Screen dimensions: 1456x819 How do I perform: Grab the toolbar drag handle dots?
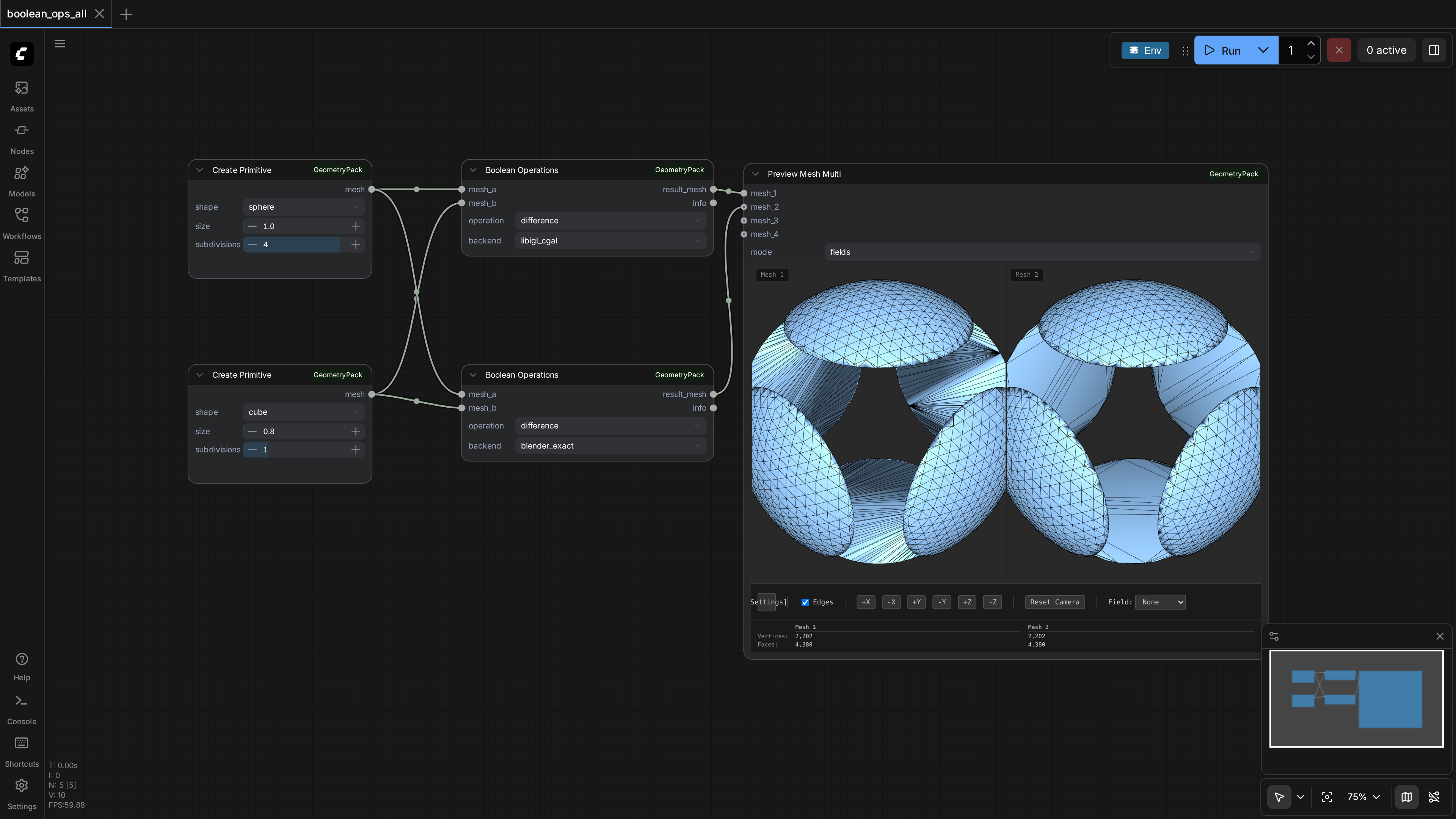point(1185,51)
